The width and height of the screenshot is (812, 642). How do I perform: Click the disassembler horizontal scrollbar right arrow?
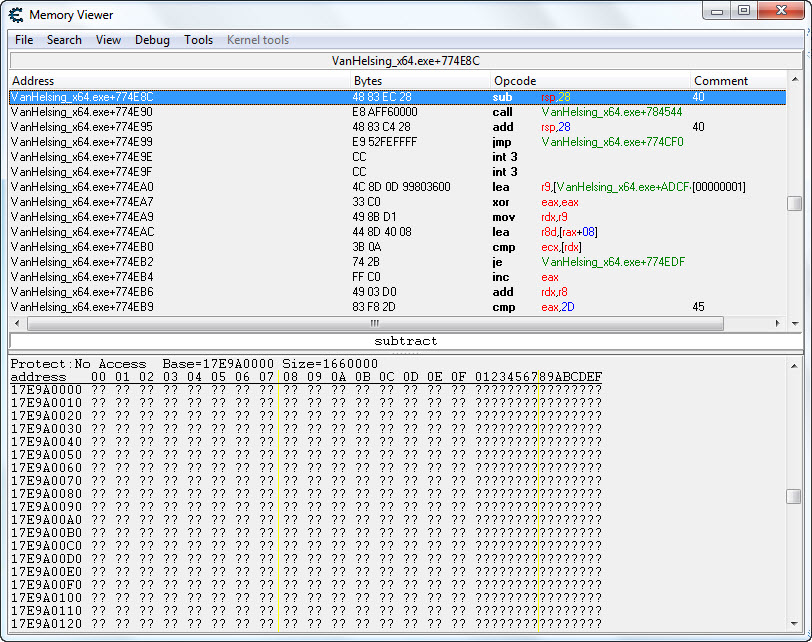pyautogui.click(x=779, y=324)
